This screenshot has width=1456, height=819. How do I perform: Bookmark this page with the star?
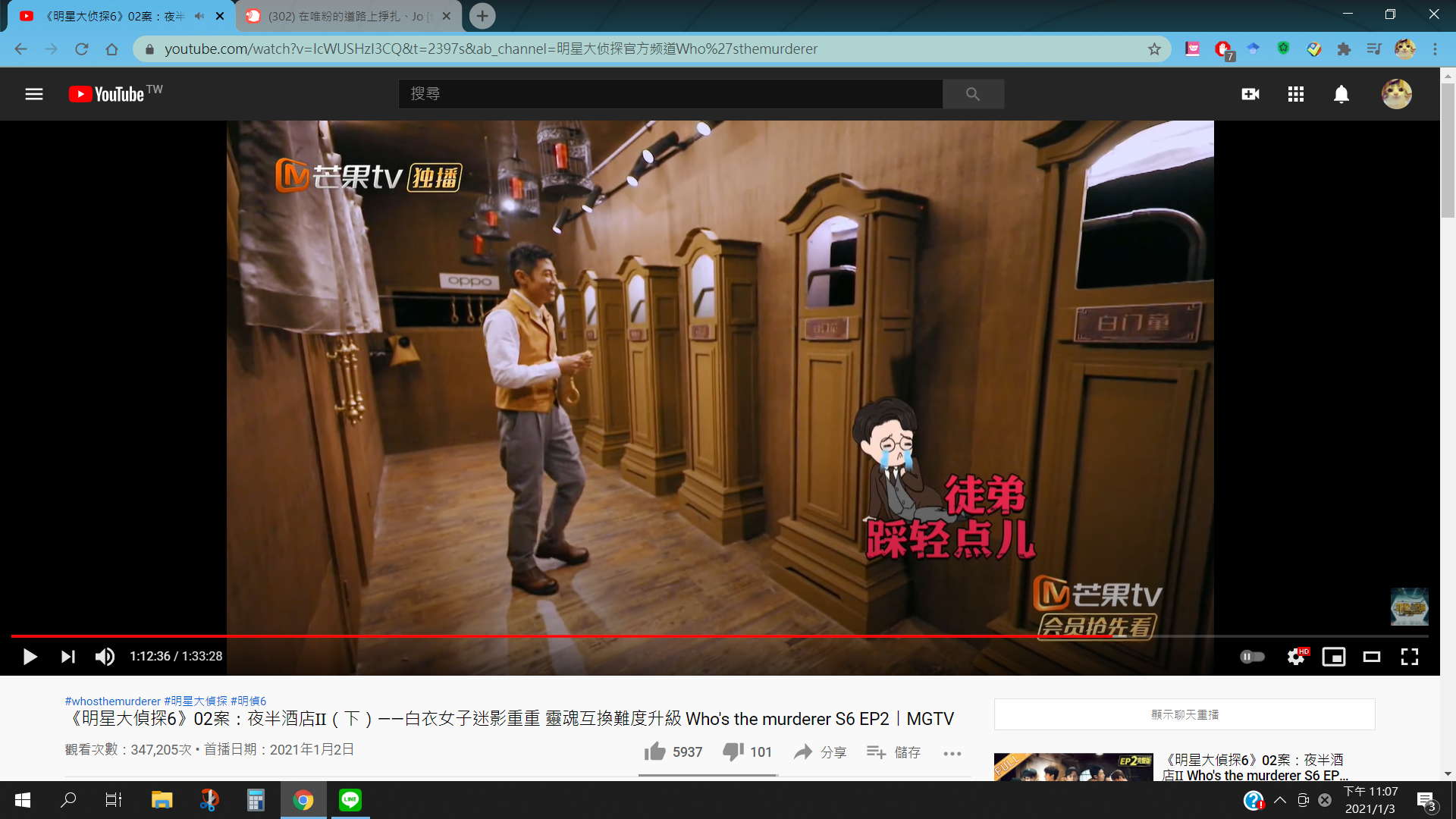[1154, 49]
